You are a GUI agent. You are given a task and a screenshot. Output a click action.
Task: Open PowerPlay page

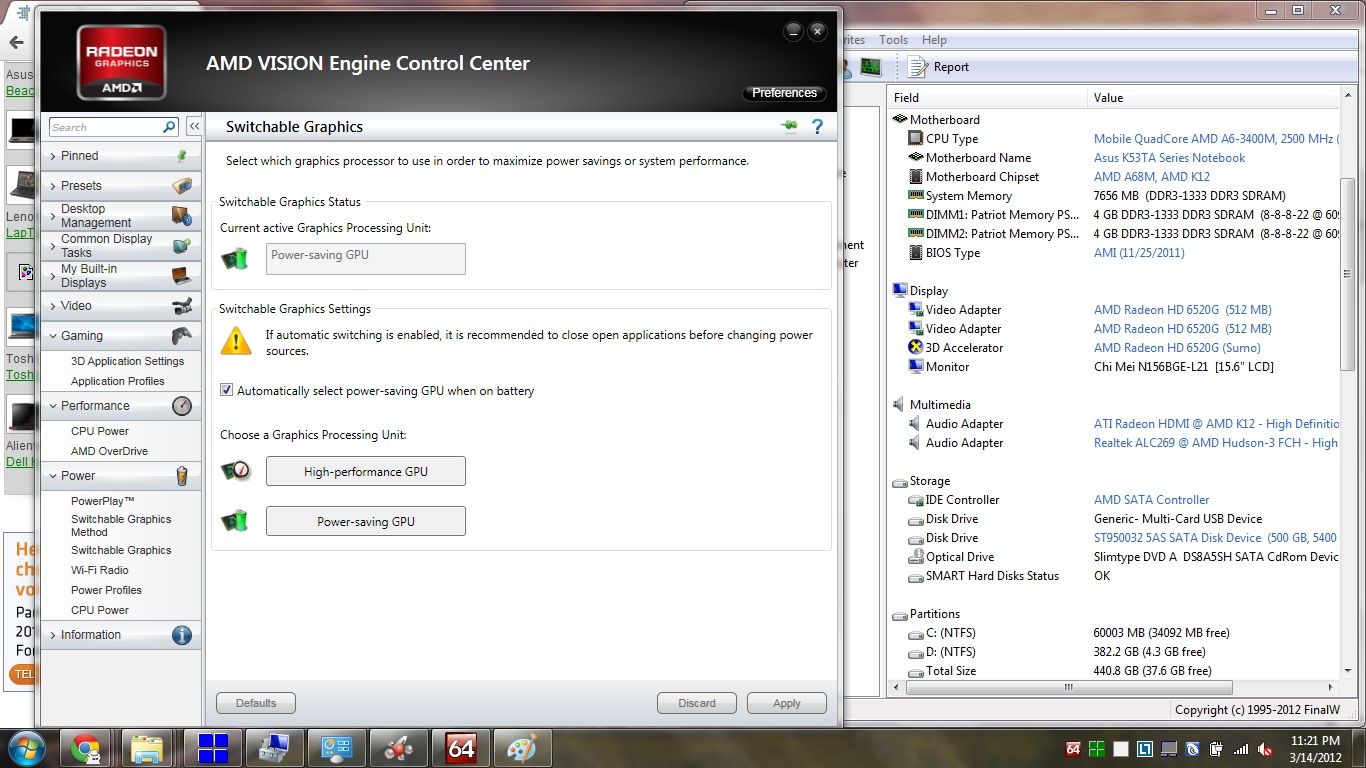click(x=102, y=501)
